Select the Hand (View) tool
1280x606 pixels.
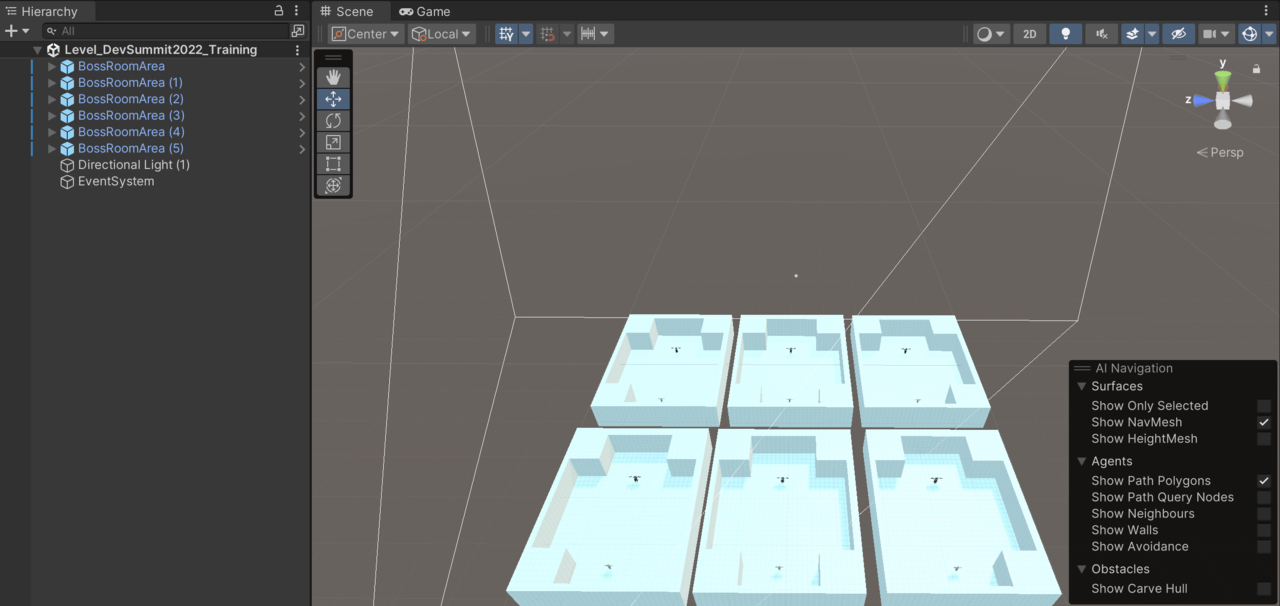[x=333, y=77]
